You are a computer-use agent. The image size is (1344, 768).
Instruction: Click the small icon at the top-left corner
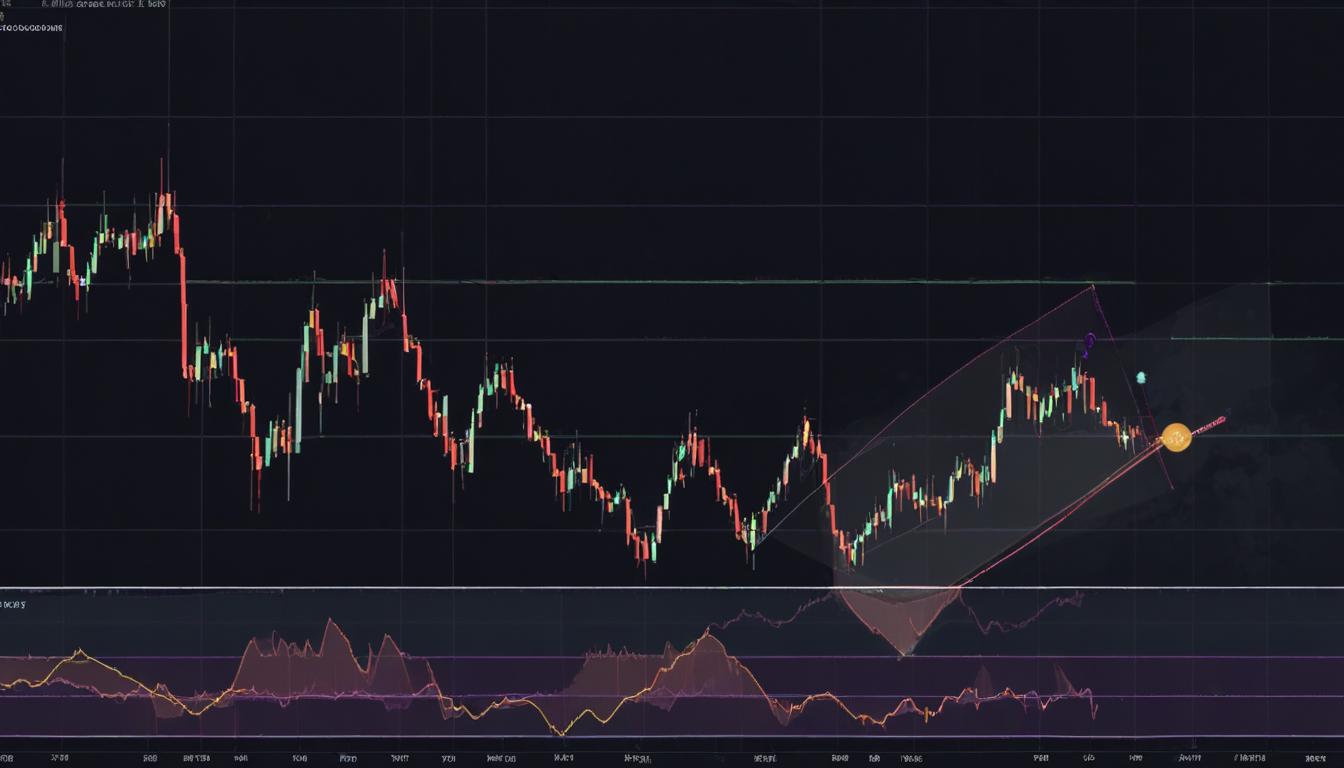4,4
